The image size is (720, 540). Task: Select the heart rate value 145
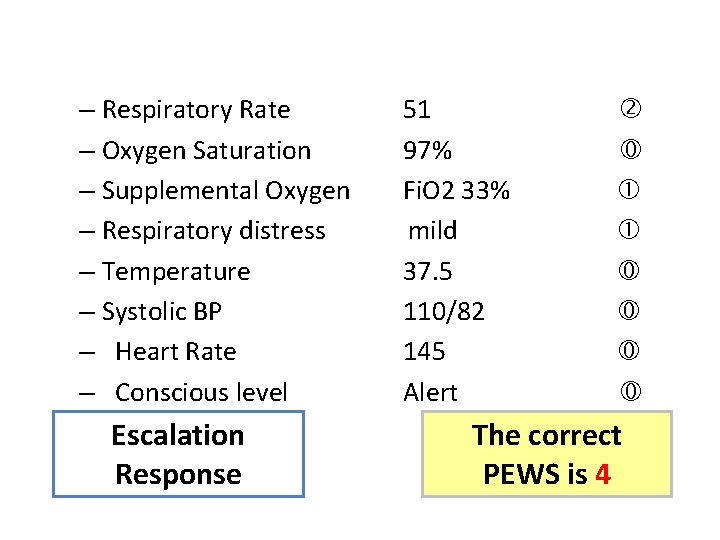[x=424, y=352]
